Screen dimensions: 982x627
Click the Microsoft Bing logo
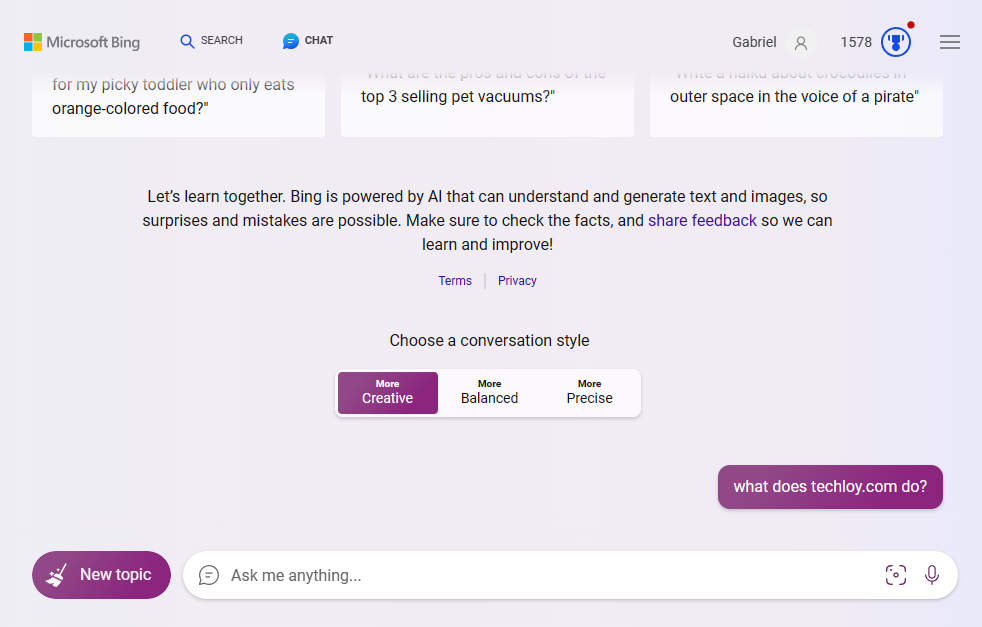click(x=82, y=42)
